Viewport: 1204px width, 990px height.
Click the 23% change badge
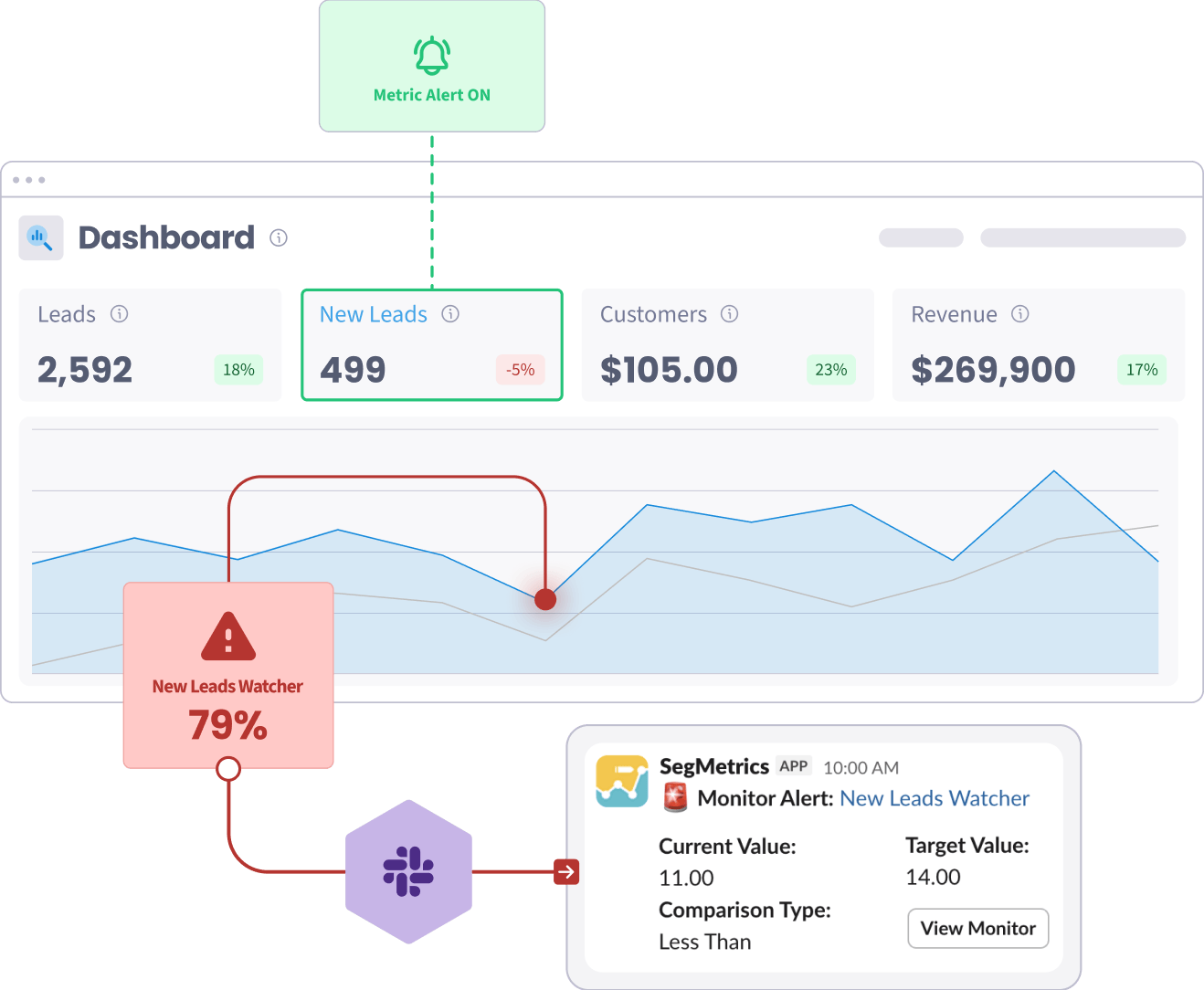coord(831,370)
